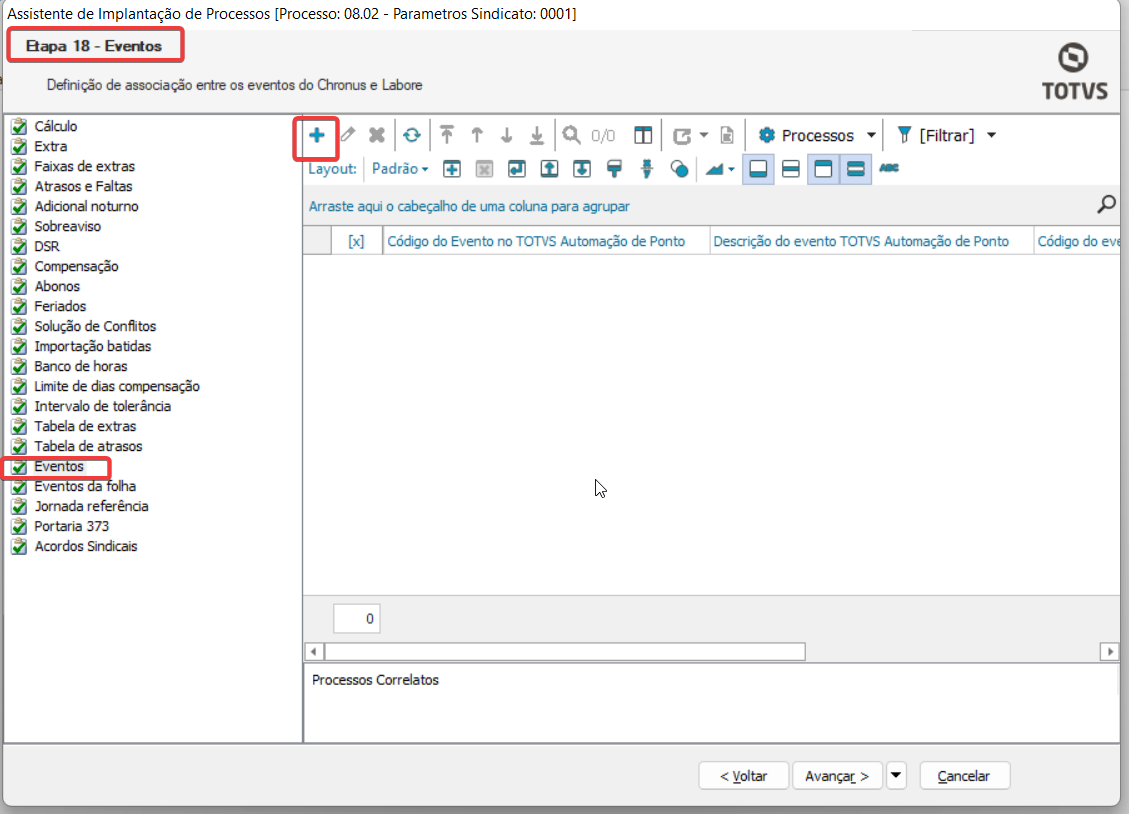Expand the dropdown arrow next to Avançar

pos(896,776)
